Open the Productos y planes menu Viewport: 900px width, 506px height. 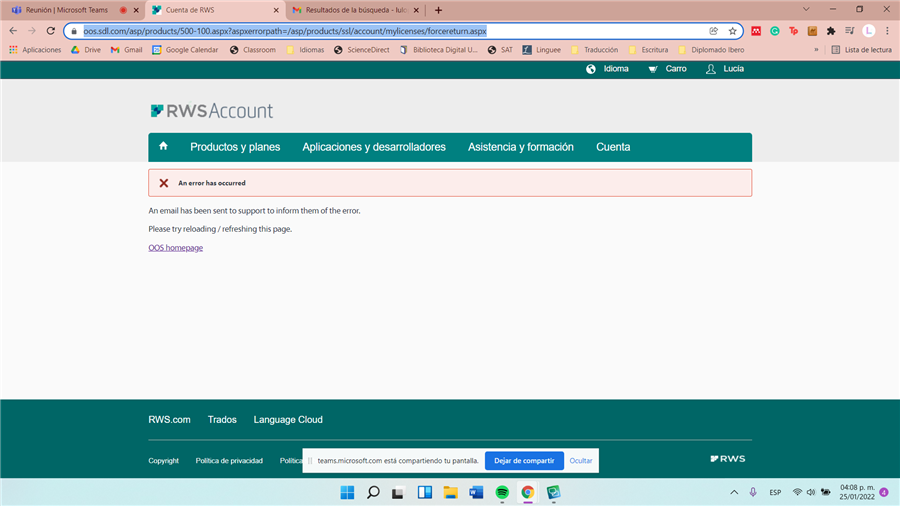tap(235, 147)
